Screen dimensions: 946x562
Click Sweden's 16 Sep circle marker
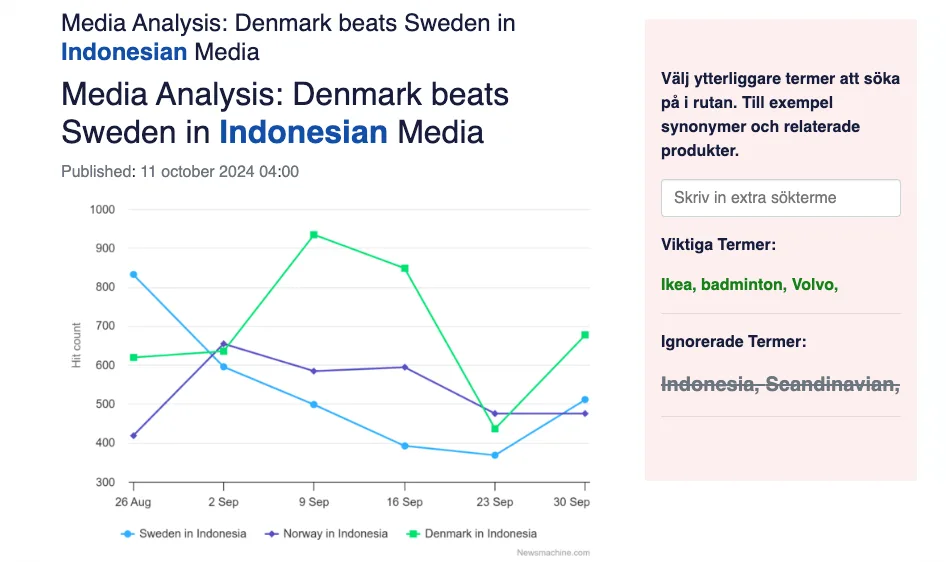tap(404, 446)
